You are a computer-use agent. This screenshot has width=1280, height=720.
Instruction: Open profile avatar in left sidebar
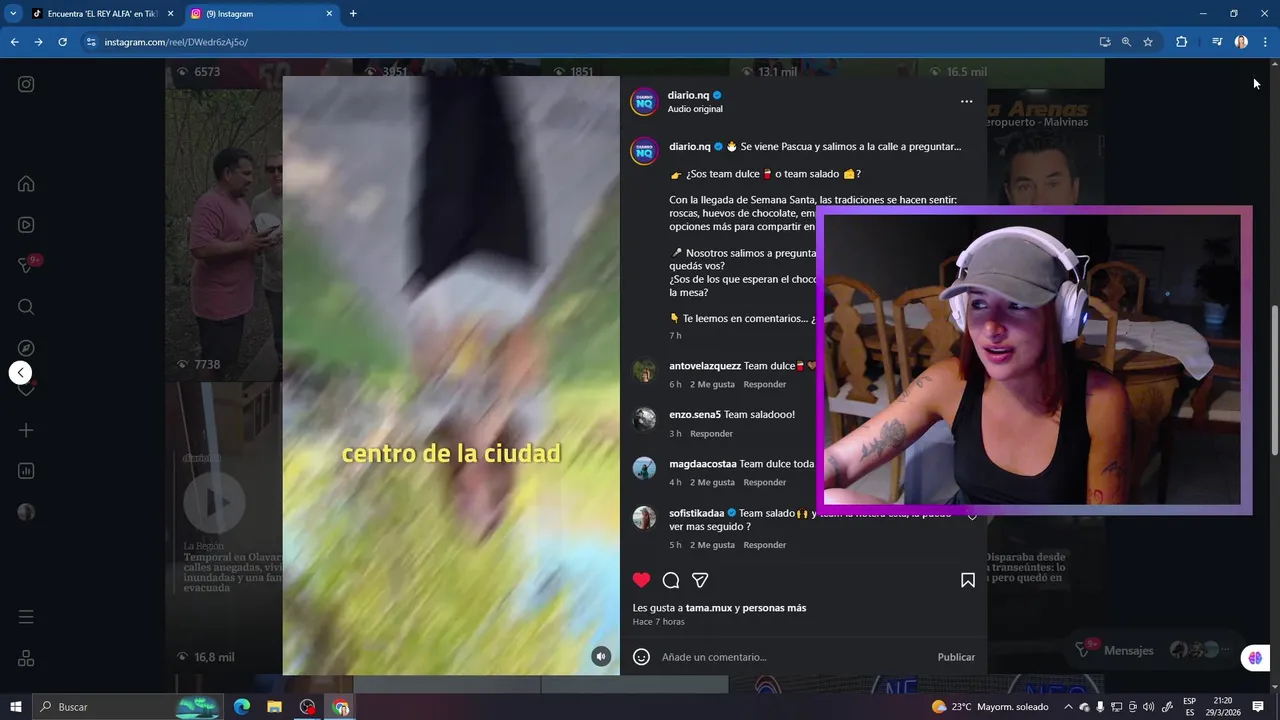click(26, 512)
